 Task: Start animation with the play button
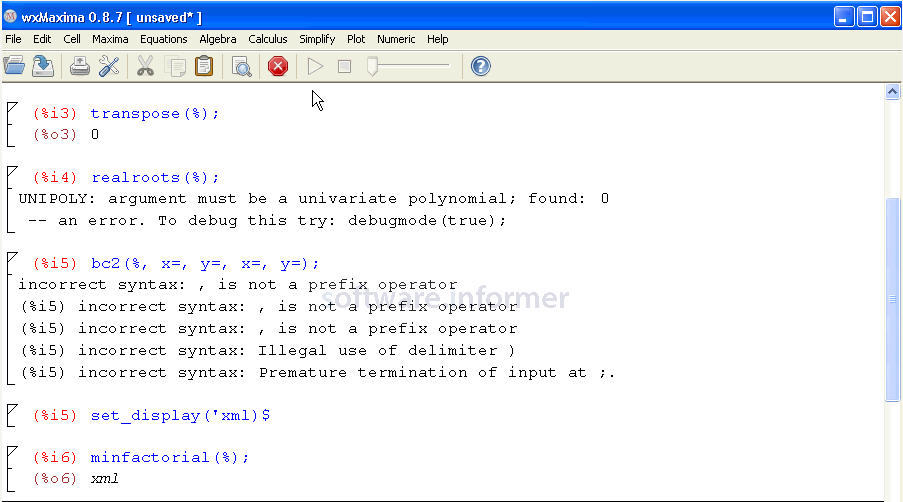[316, 66]
